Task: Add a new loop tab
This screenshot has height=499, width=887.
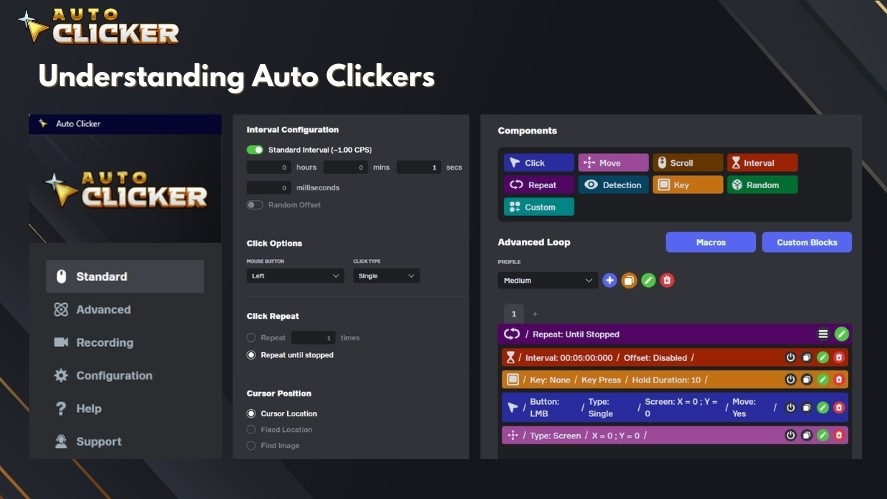Action: [x=535, y=314]
